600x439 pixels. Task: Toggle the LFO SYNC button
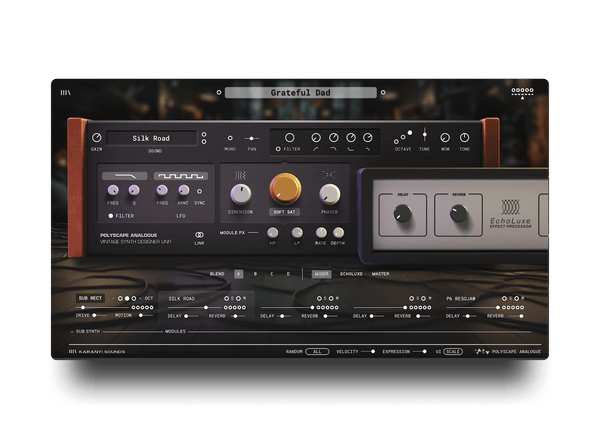tap(199, 190)
